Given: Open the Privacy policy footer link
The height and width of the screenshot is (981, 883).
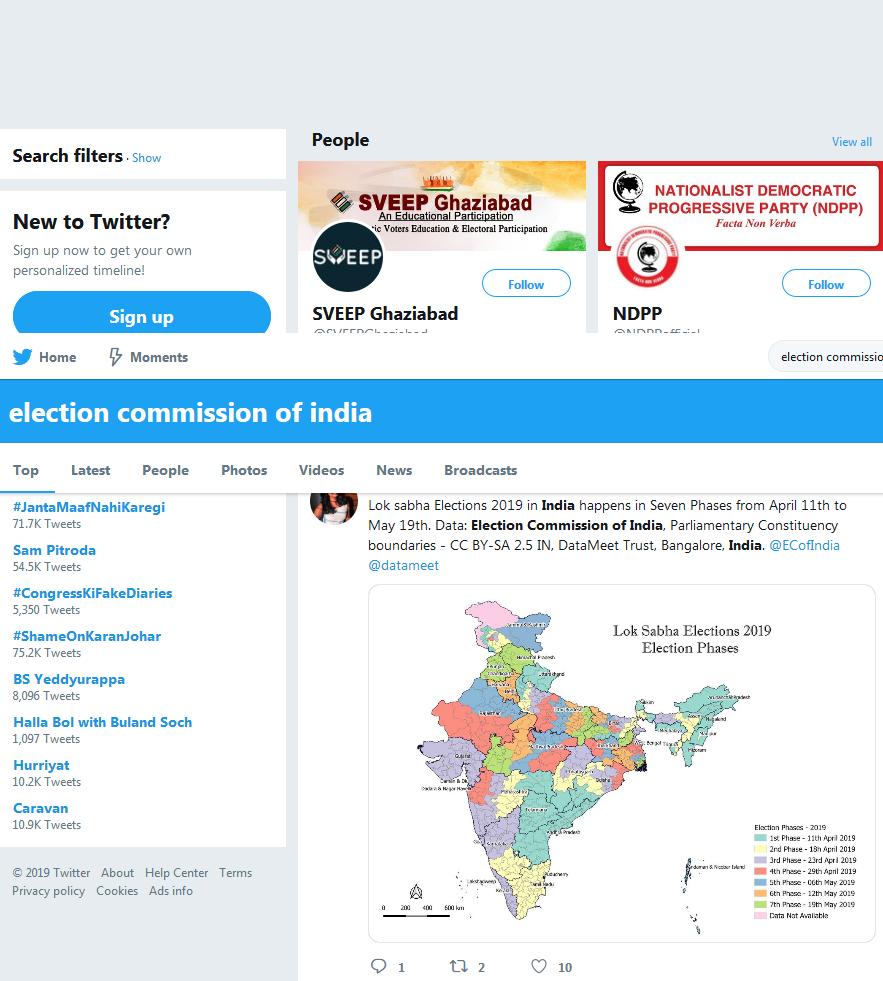Looking at the screenshot, I should 48,891.
